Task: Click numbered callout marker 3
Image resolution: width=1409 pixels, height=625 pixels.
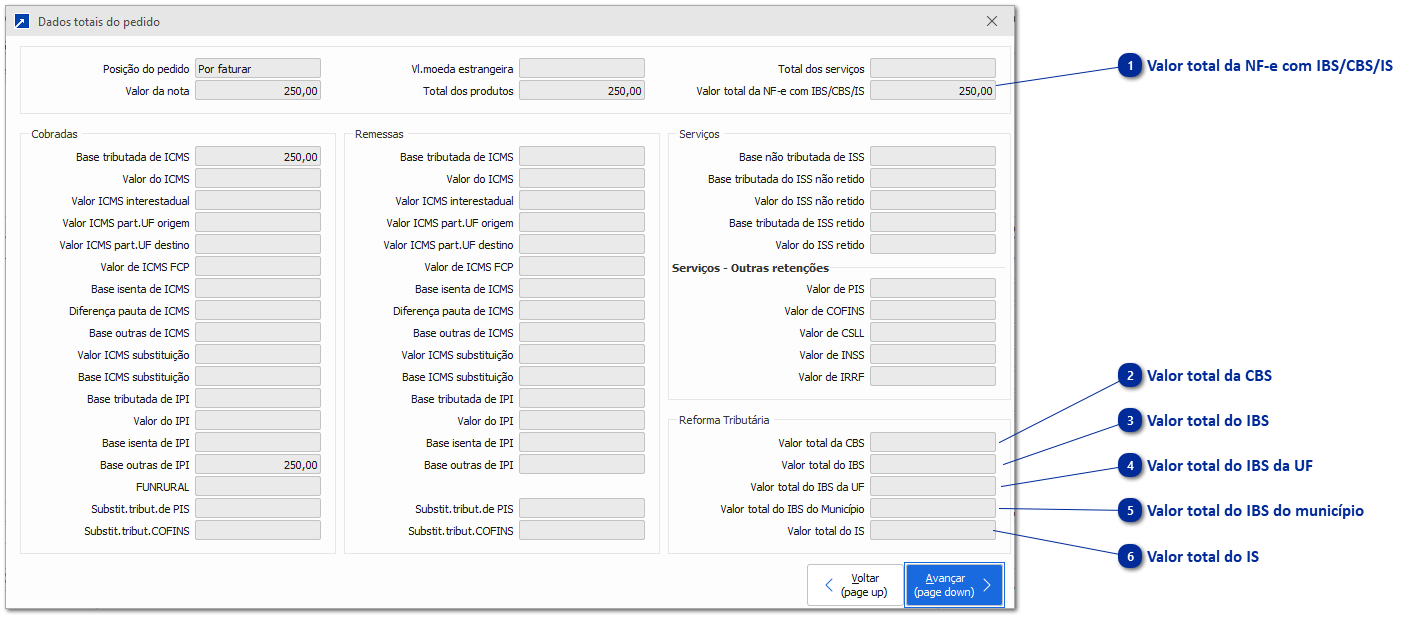Action: click(1130, 421)
